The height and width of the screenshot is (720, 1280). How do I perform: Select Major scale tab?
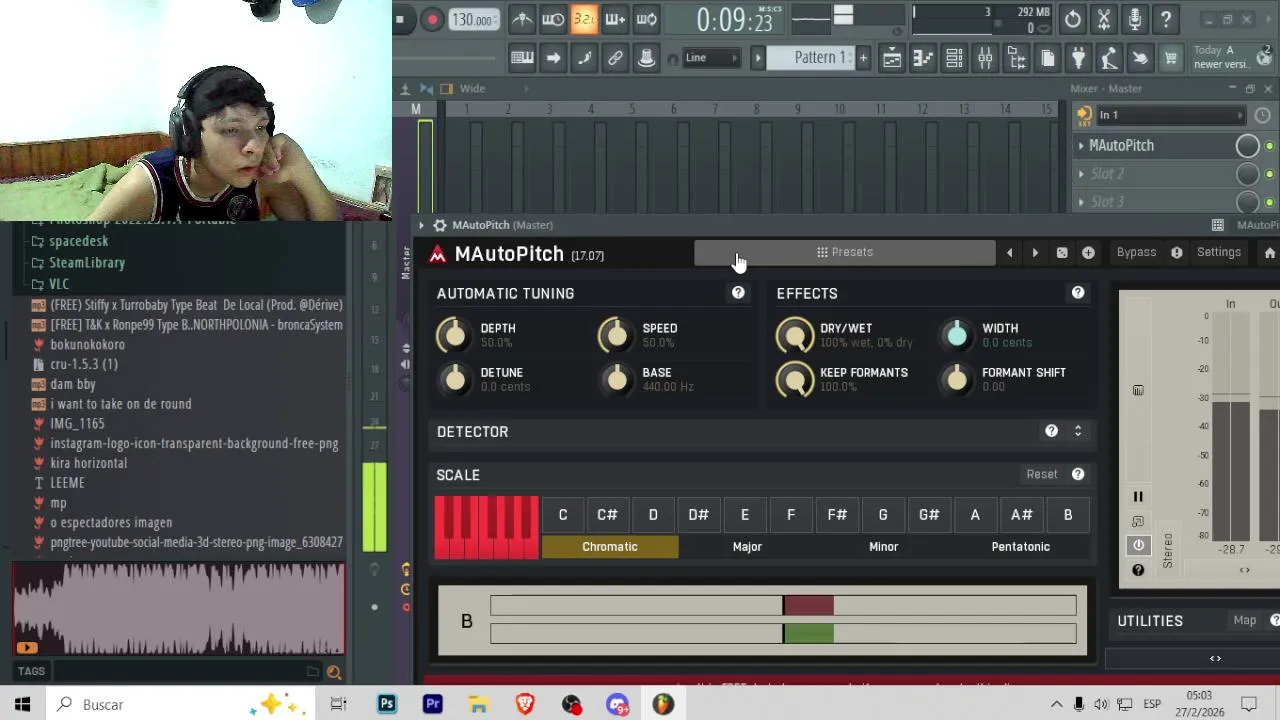747,547
